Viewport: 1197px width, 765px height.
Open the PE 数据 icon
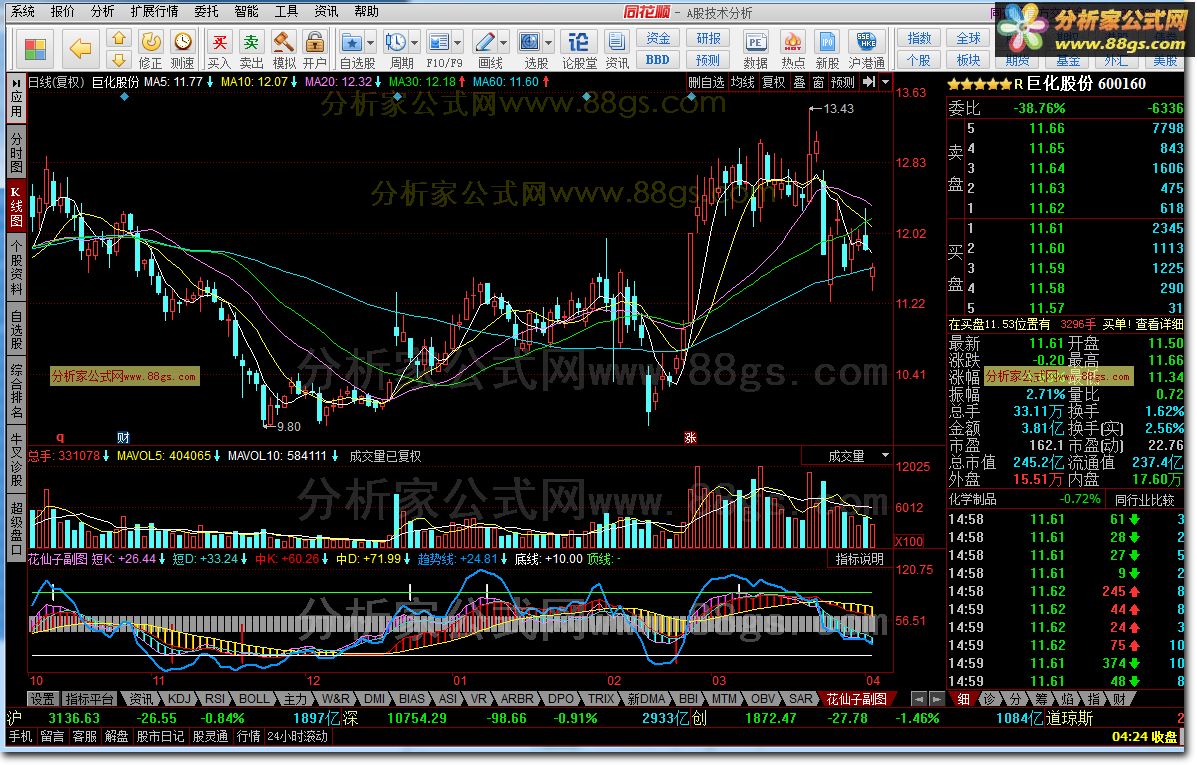pos(756,49)
